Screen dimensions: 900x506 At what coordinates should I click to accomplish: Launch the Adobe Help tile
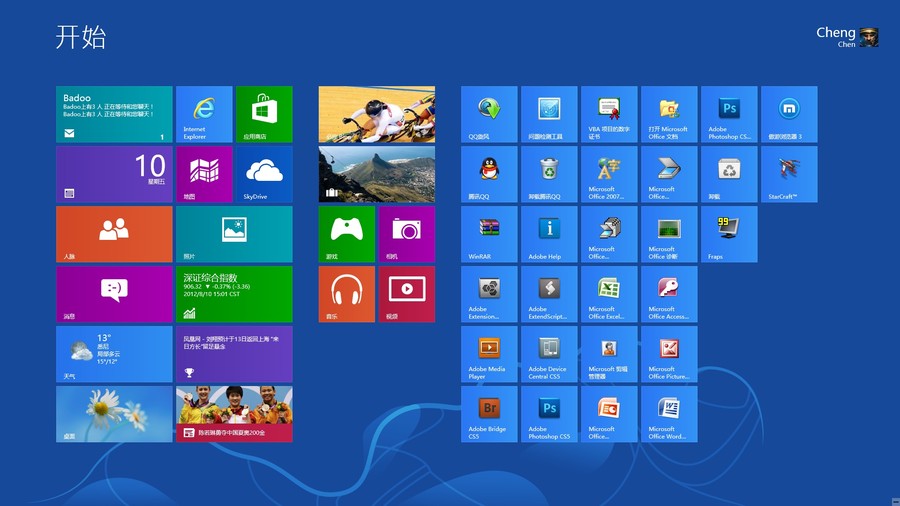549,234
